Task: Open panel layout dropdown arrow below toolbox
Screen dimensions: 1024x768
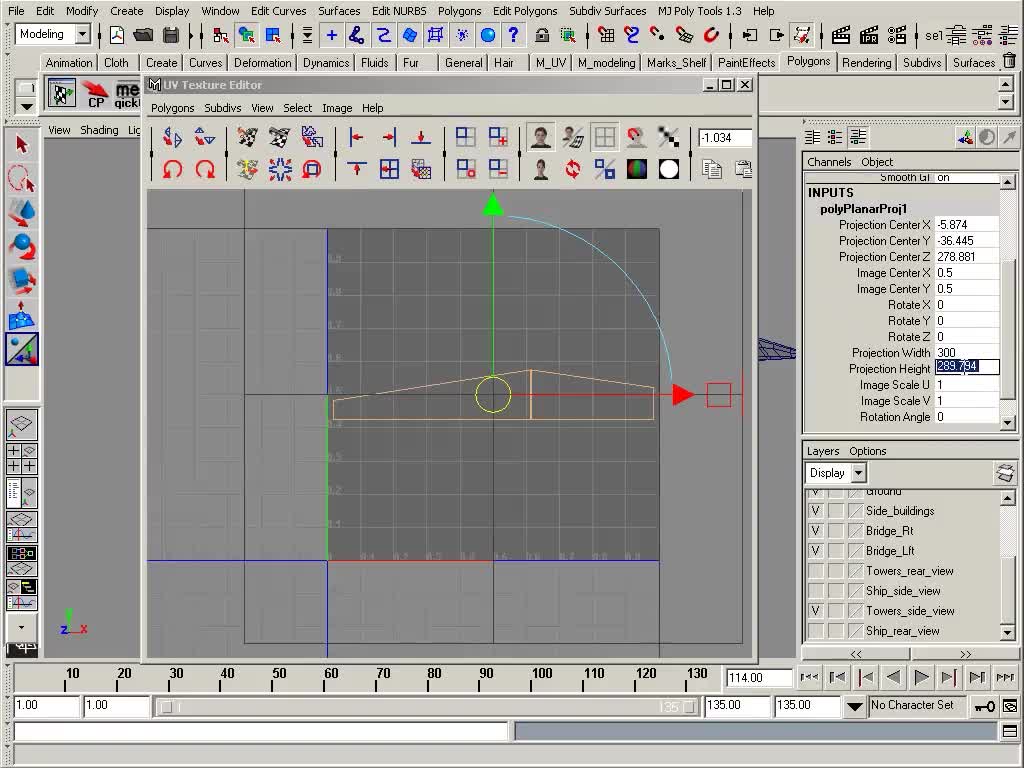Action: pyautogui.click(x=22, y=627)
